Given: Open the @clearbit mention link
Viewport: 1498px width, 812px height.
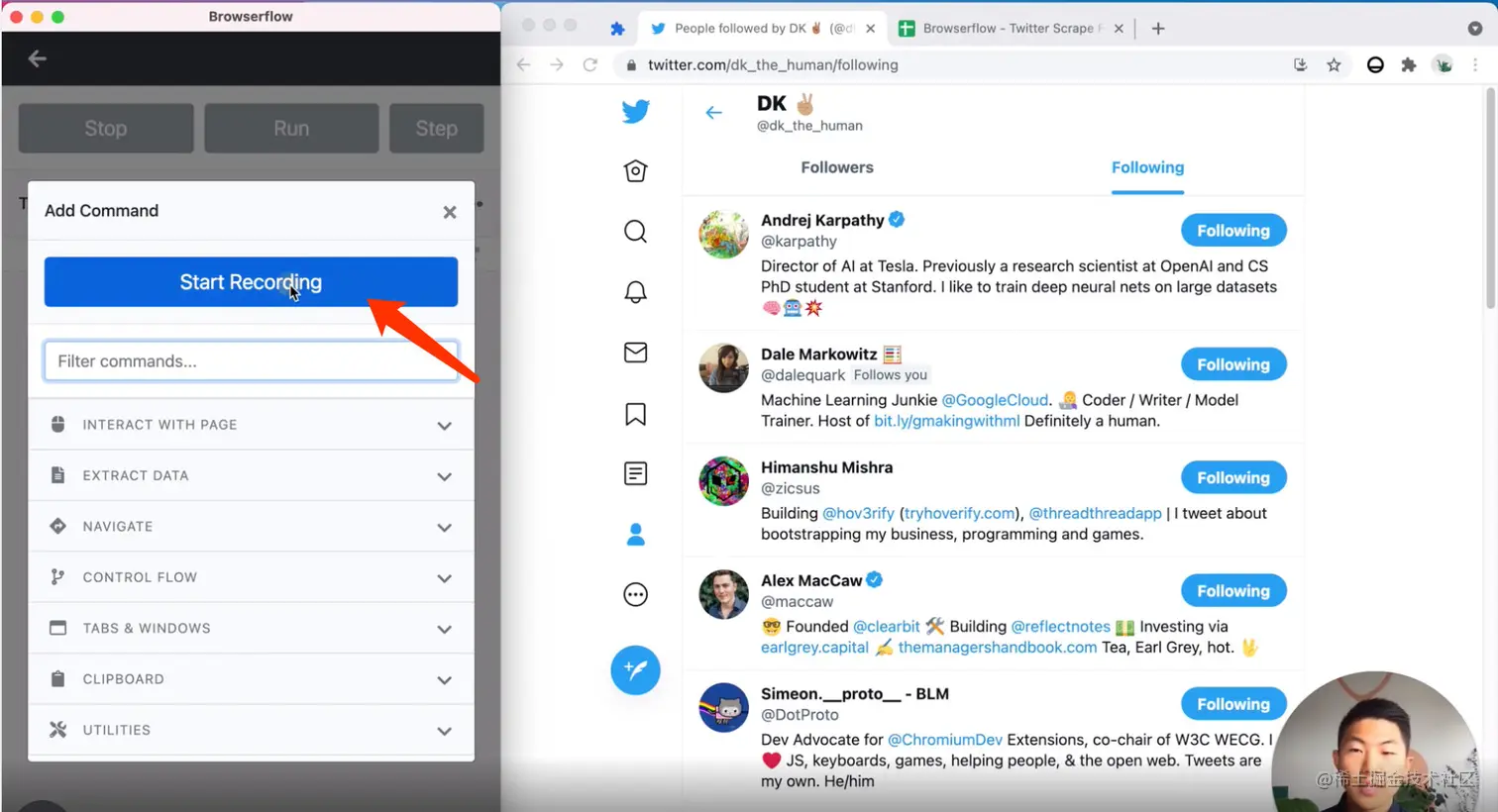Looking at the screenshot, I should [x=887, y=627].
